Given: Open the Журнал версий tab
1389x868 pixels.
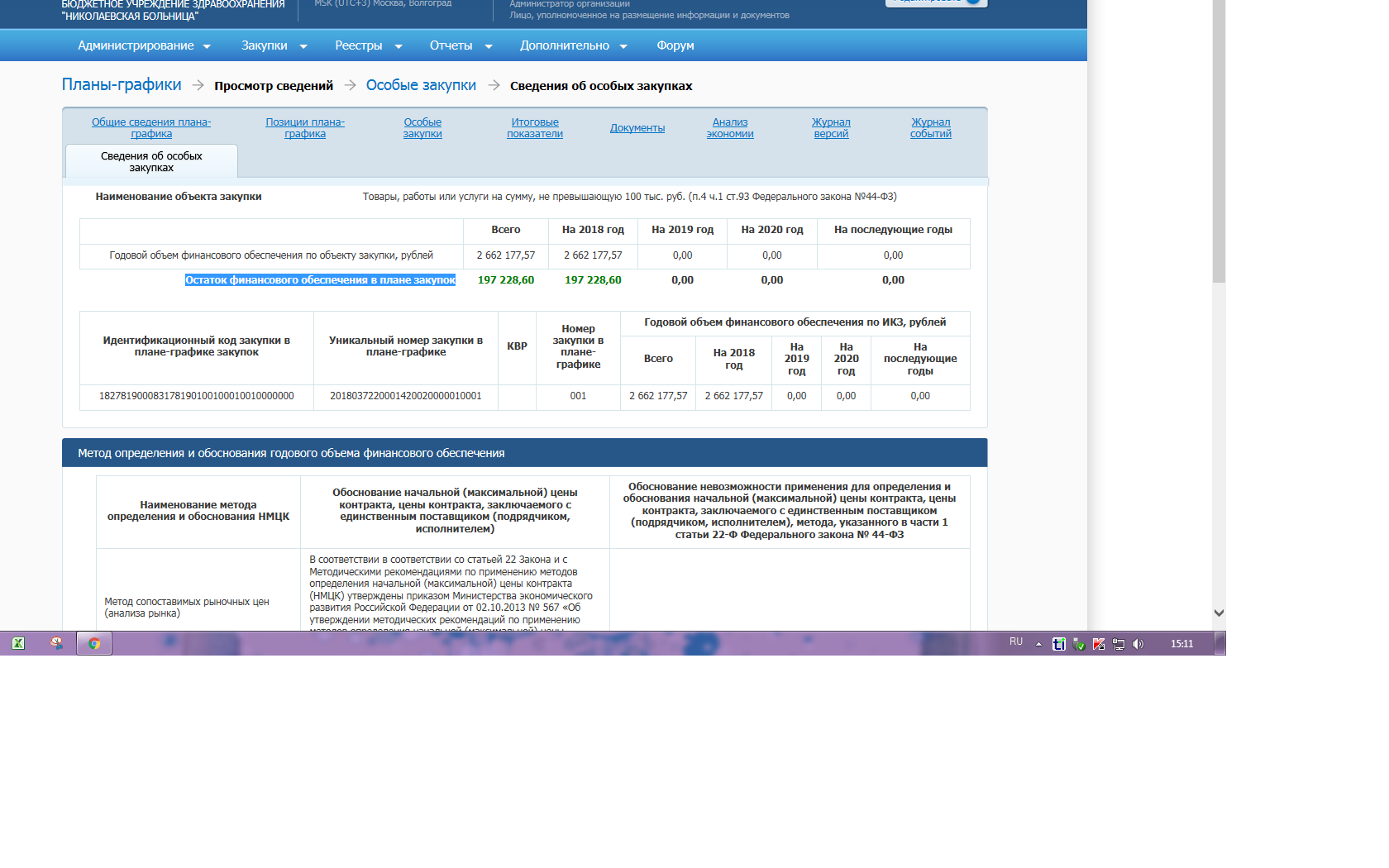Looking at the screenshot, I should pos(831,128).
